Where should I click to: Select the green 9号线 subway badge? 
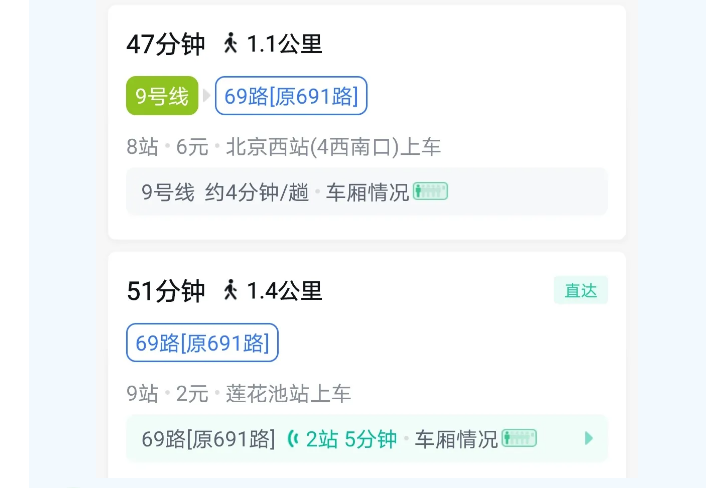(x=162, y=96)
